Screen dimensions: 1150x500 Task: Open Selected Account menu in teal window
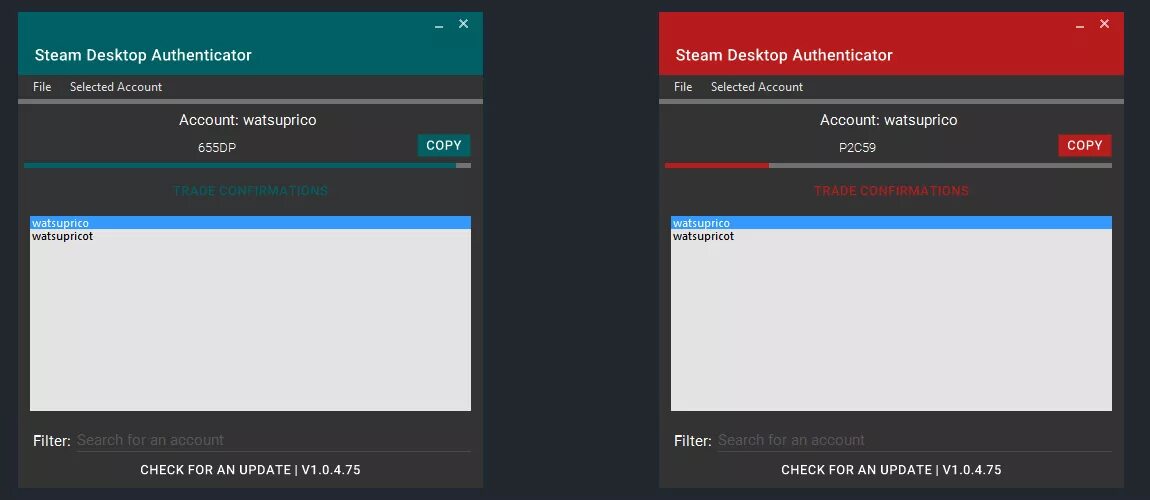[116, 87]
